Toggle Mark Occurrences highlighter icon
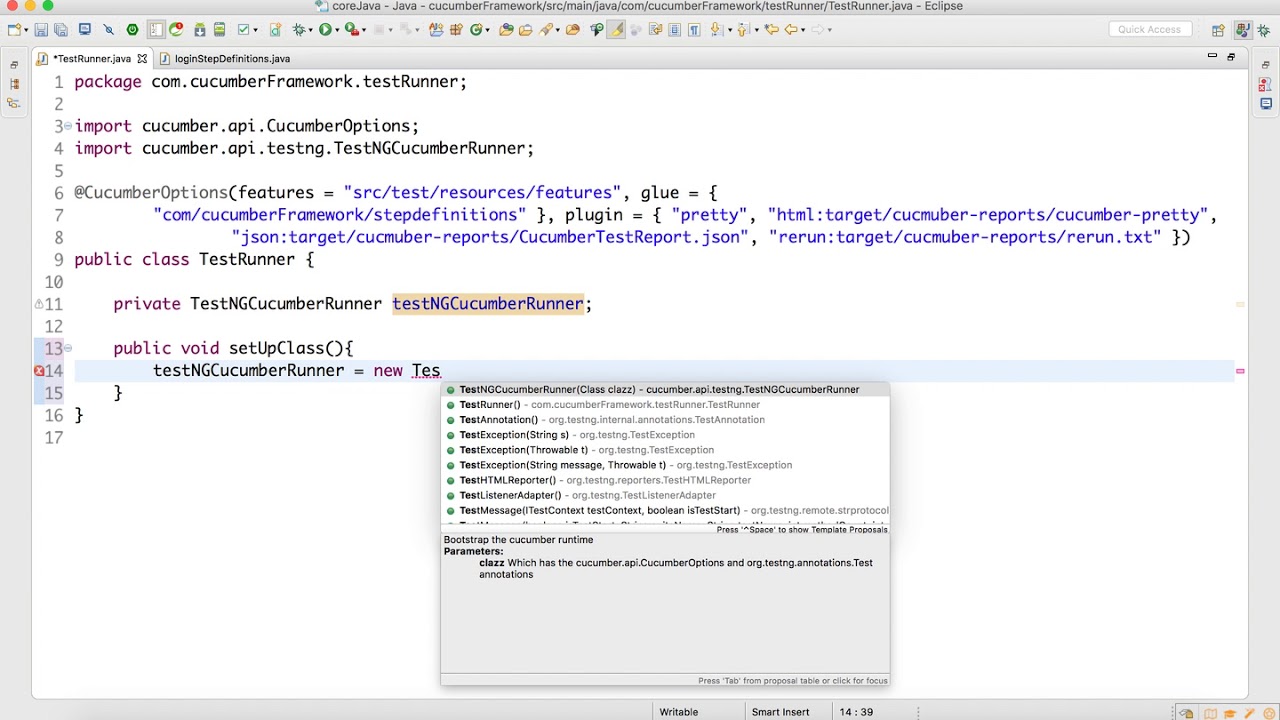The image size is (1280, 720). [617, 30]
